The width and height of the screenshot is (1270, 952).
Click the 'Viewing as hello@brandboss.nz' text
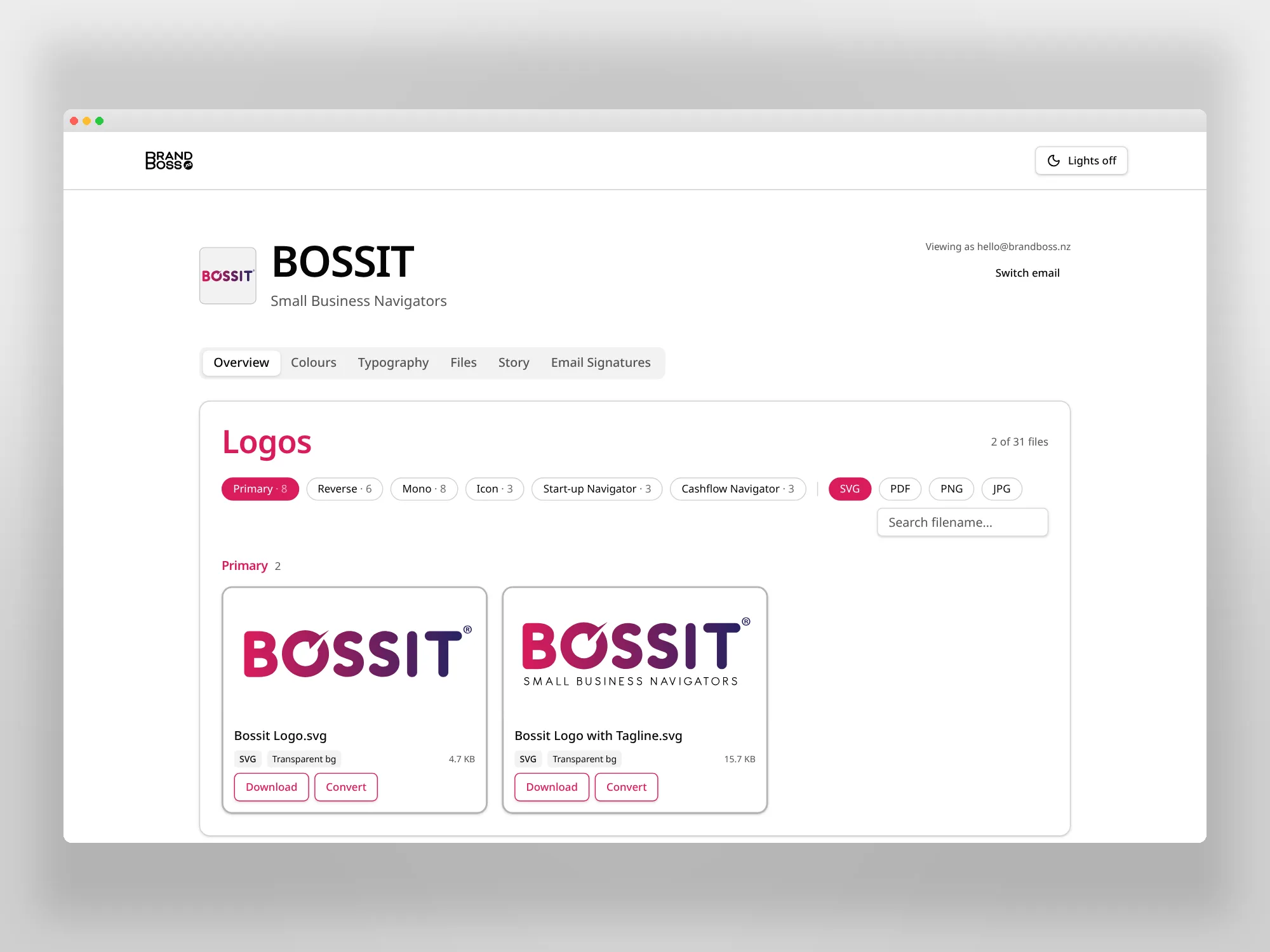[x=998, y=246]
